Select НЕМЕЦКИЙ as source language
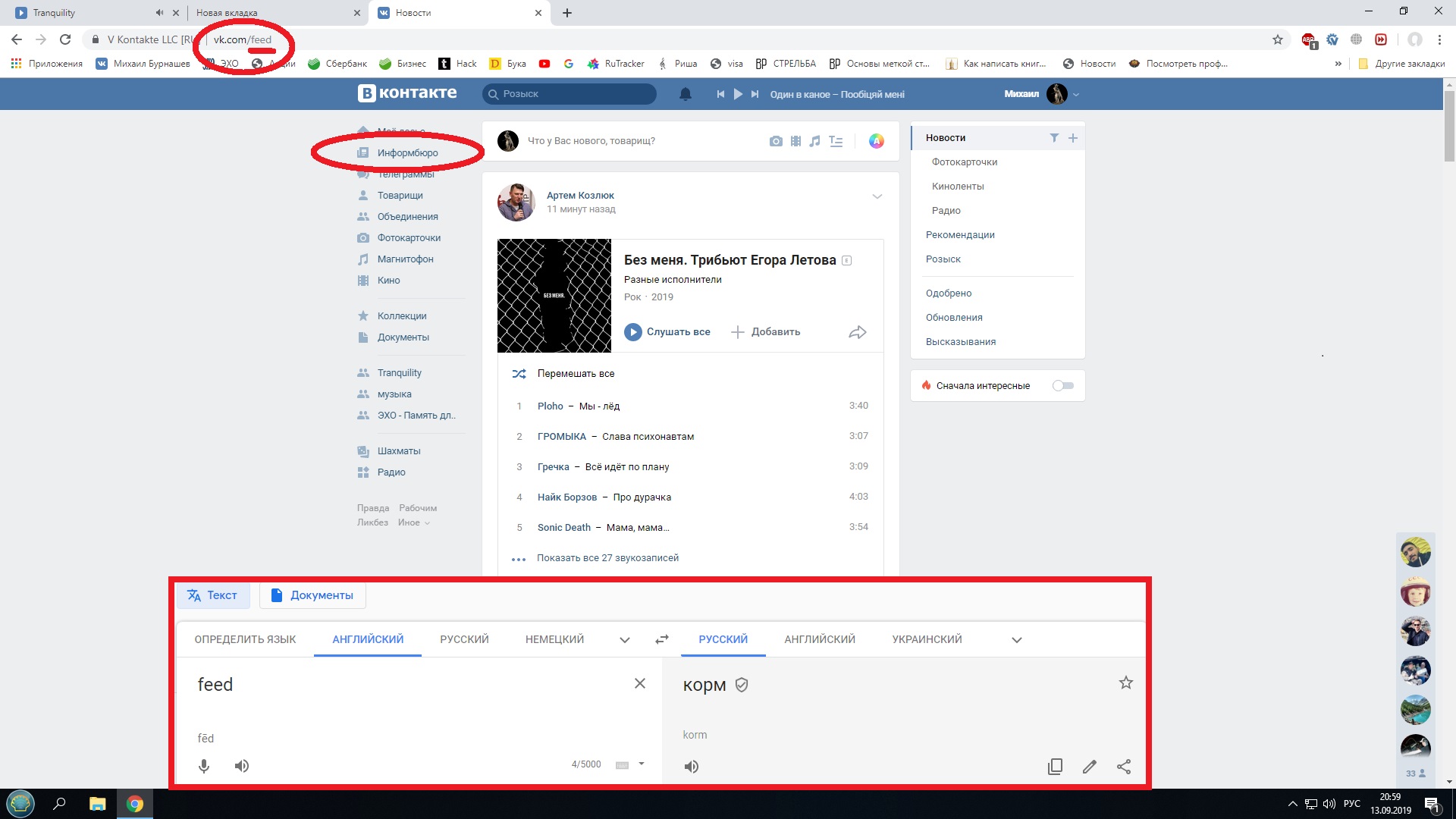 tap(554, 639)
